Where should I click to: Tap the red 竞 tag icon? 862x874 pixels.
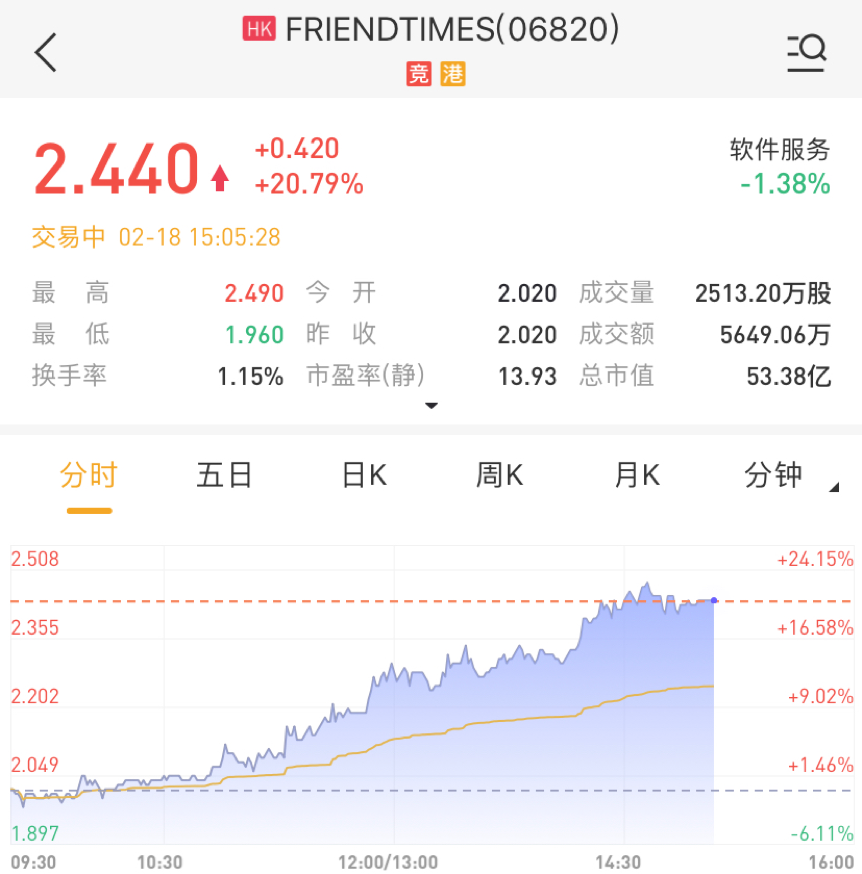click(x=418, y=73)
